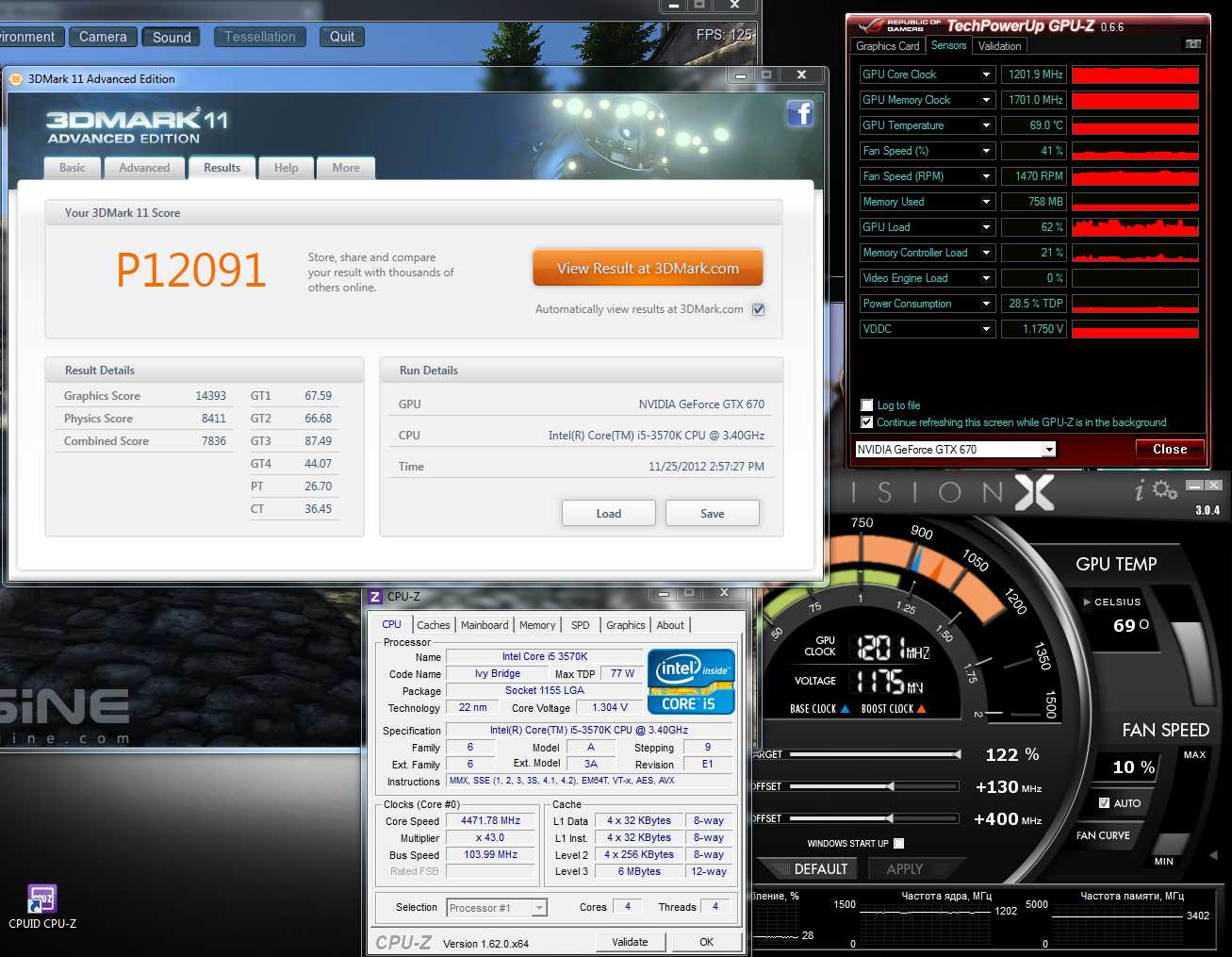Open the Graphics tab in CPU-Z
Screen dimensions: 1232x957
click(x=626, y=625)
